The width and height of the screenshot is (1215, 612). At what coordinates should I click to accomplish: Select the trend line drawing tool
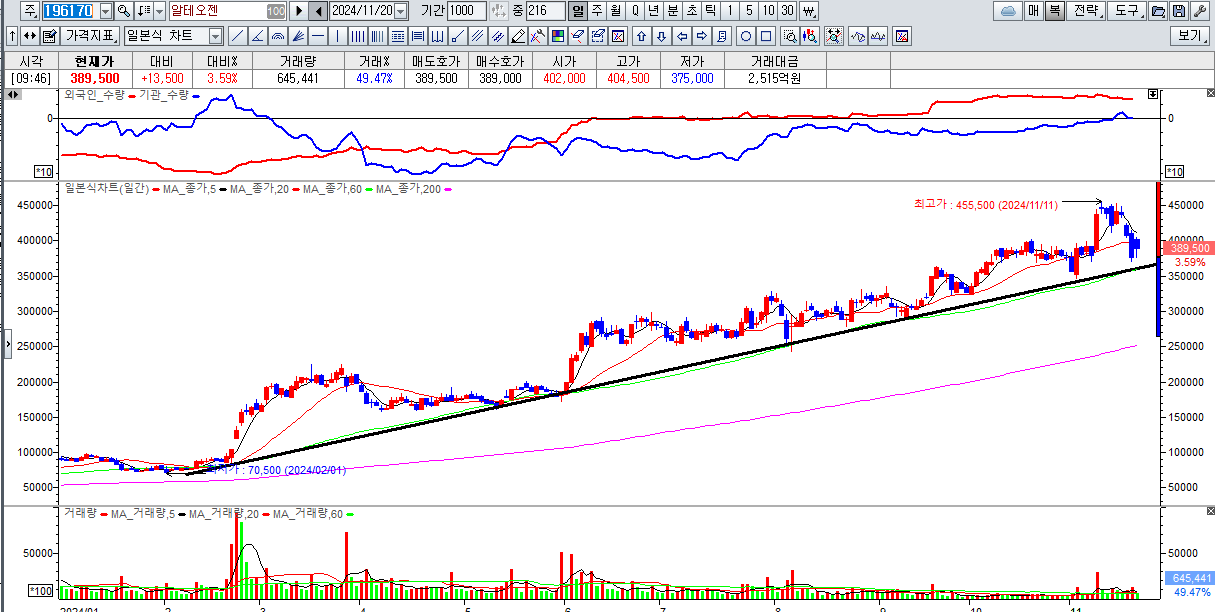(x=238, y=36)
